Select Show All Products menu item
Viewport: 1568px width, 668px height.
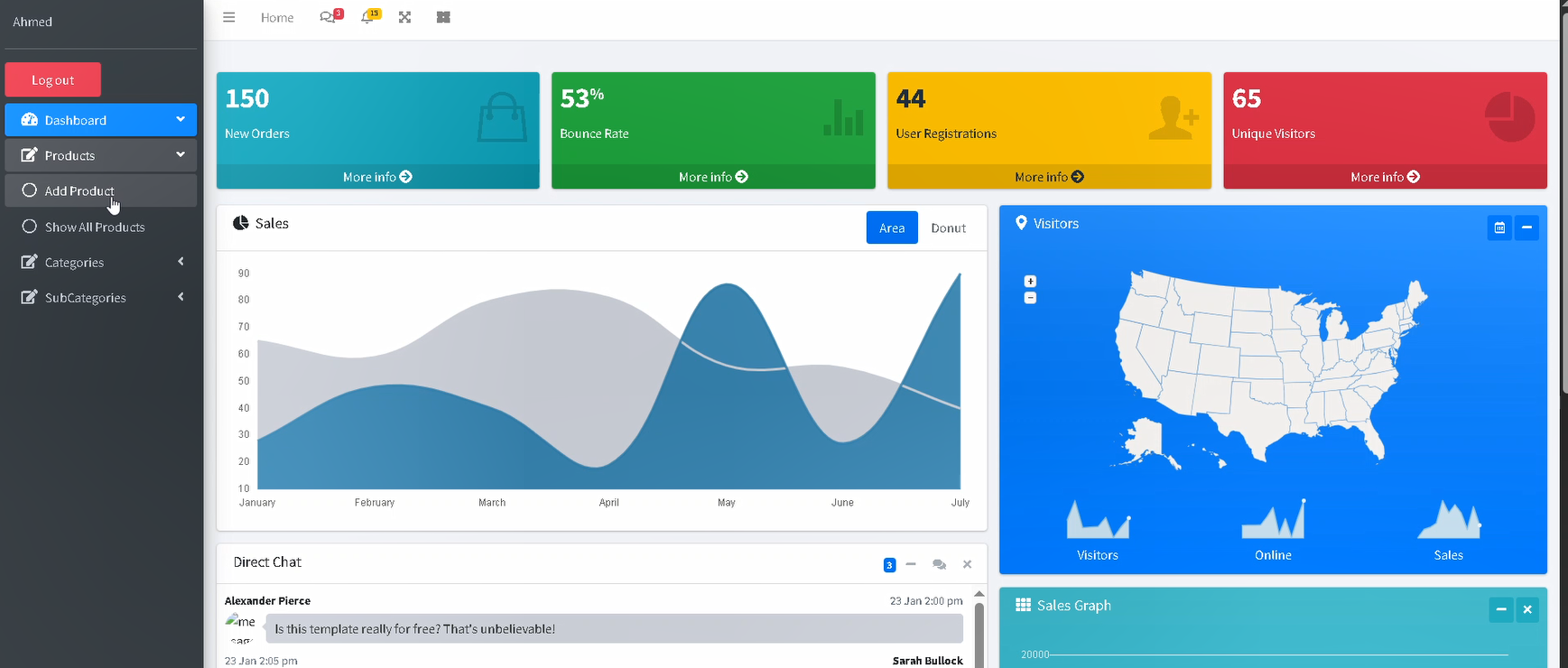[x=100, y=227]
